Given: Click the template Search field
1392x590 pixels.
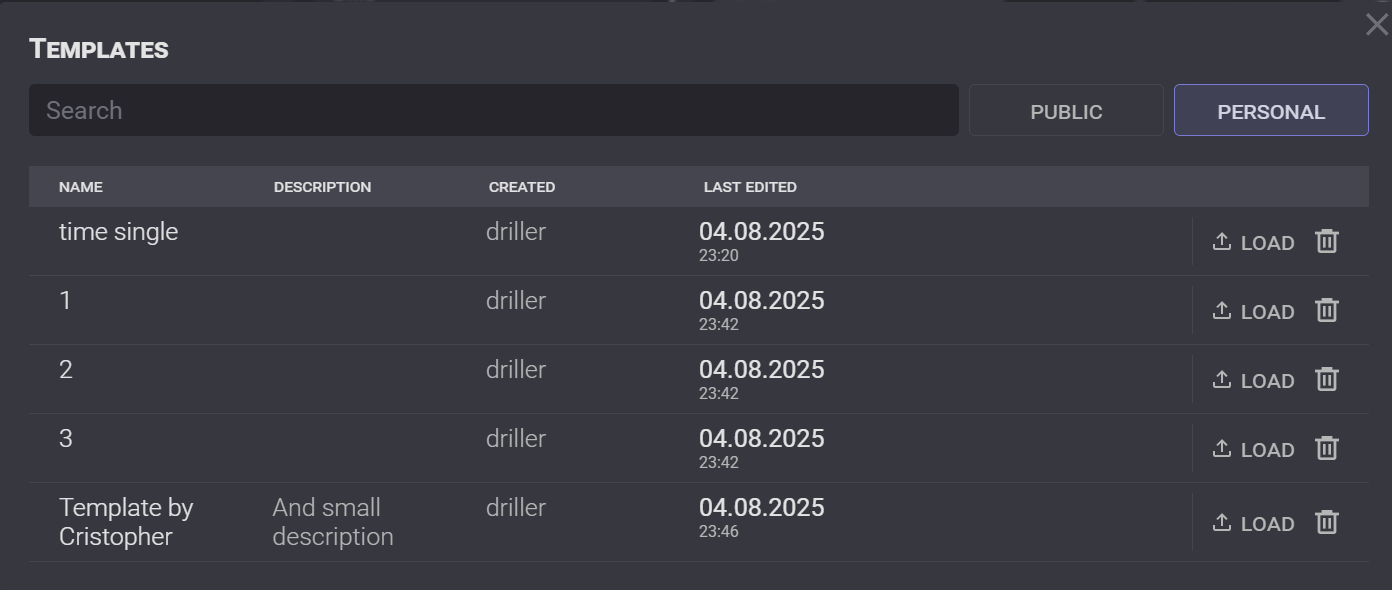Looking at the screenshot, I should (493, 110).
